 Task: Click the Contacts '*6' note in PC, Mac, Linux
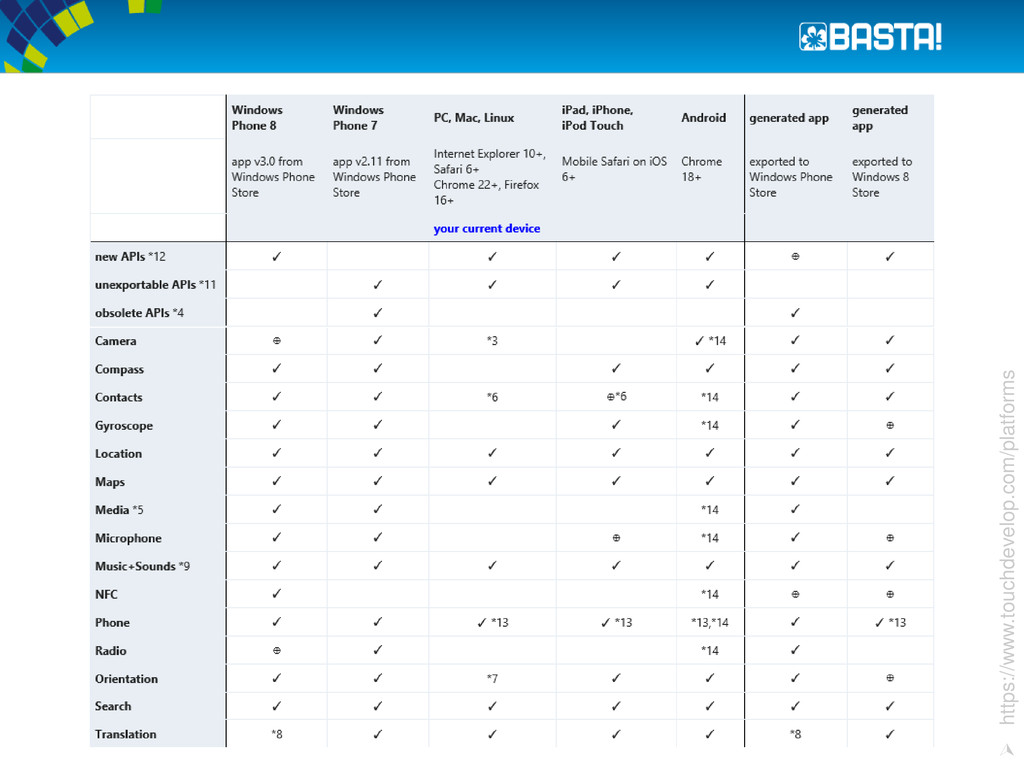click(x=492, y=396)
